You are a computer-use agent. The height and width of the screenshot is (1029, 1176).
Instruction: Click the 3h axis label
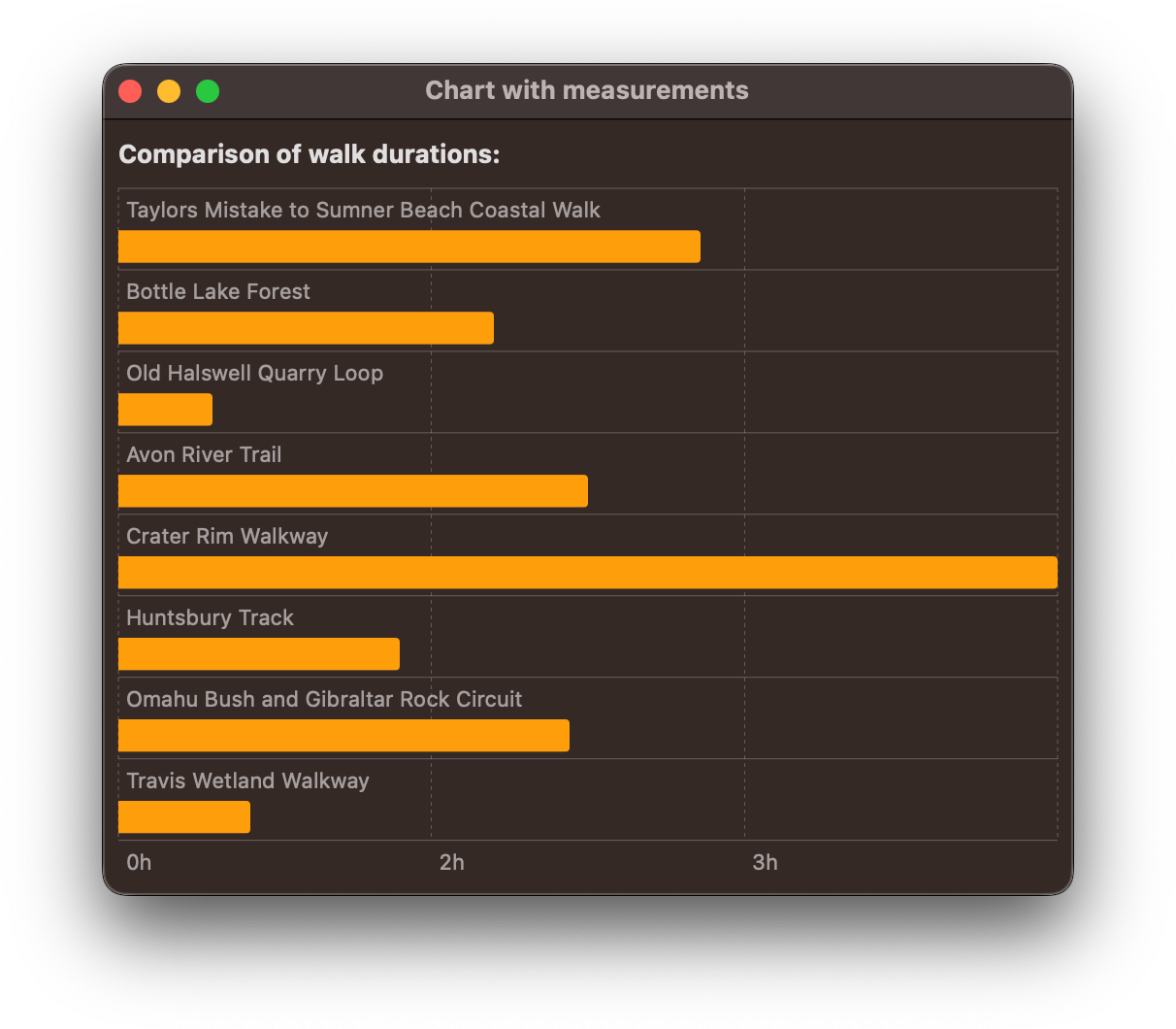coord(765,862)
